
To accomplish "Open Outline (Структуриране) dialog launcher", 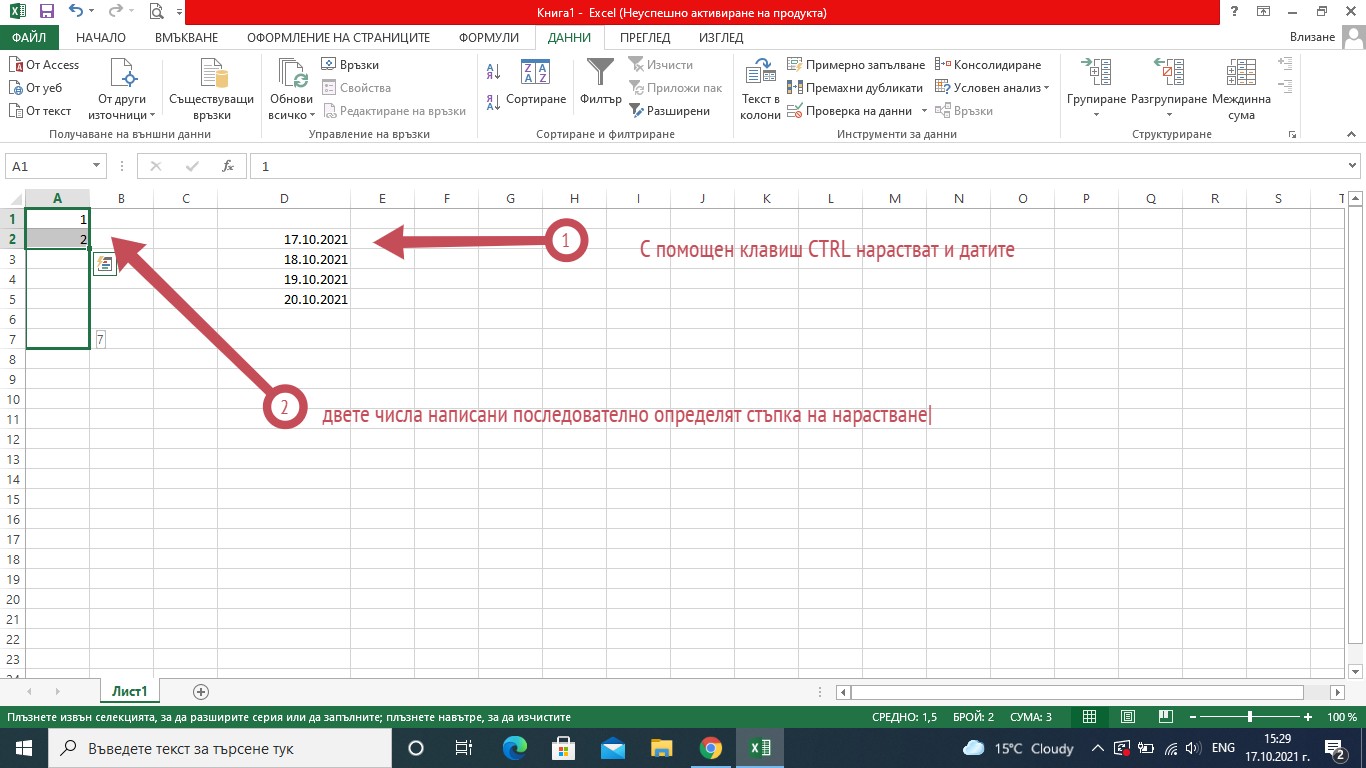I will [1293, 134].
